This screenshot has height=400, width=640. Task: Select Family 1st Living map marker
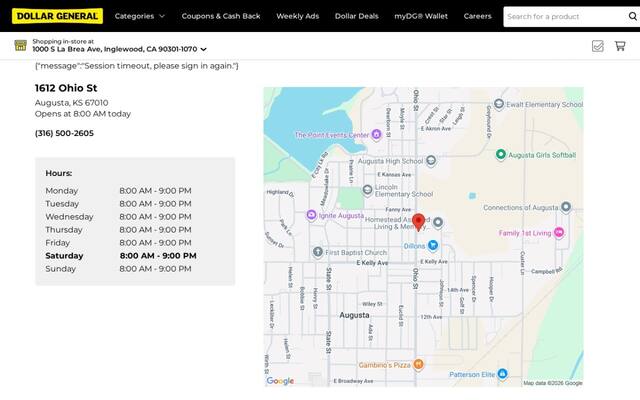coord(559,233)
